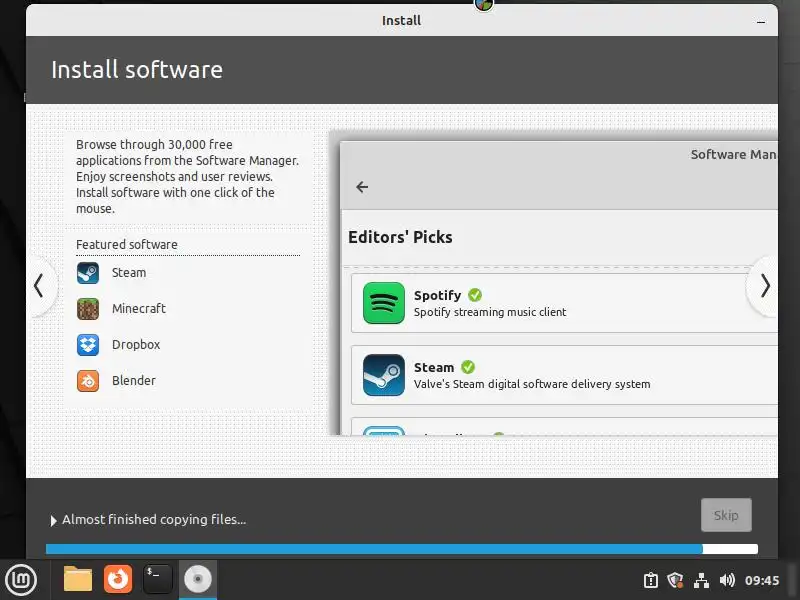Click the 'Dropbox' label under Featured software

tap(136, 345)
